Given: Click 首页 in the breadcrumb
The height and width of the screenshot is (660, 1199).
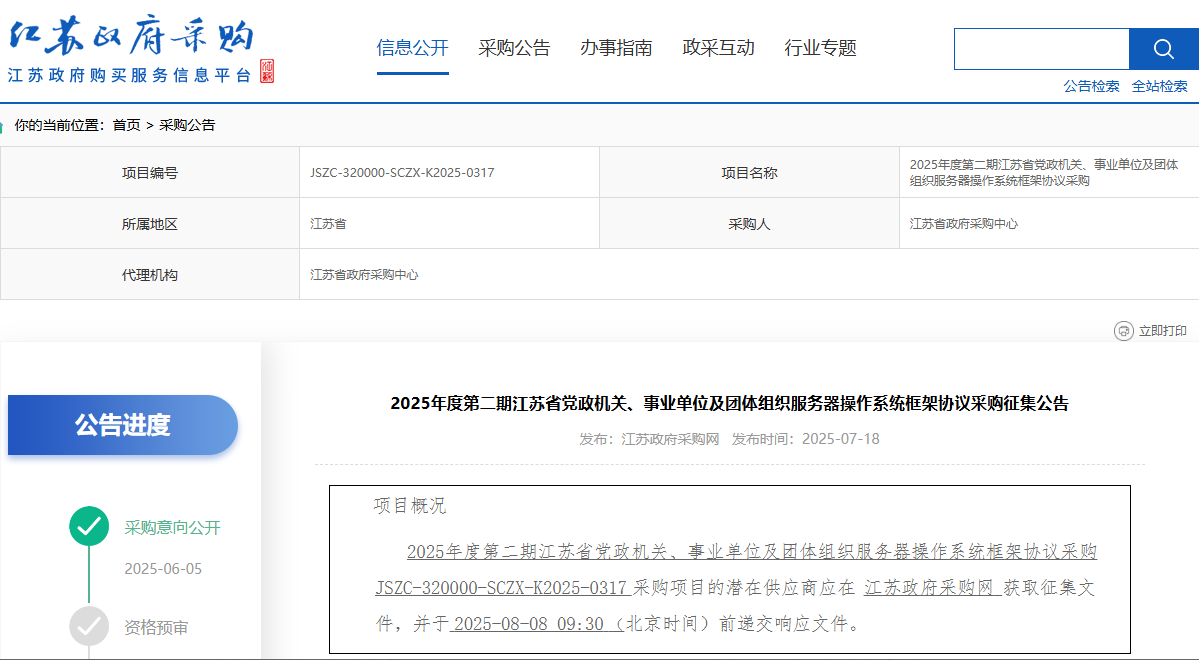Looking at the screenshot, I should point(126,125).
